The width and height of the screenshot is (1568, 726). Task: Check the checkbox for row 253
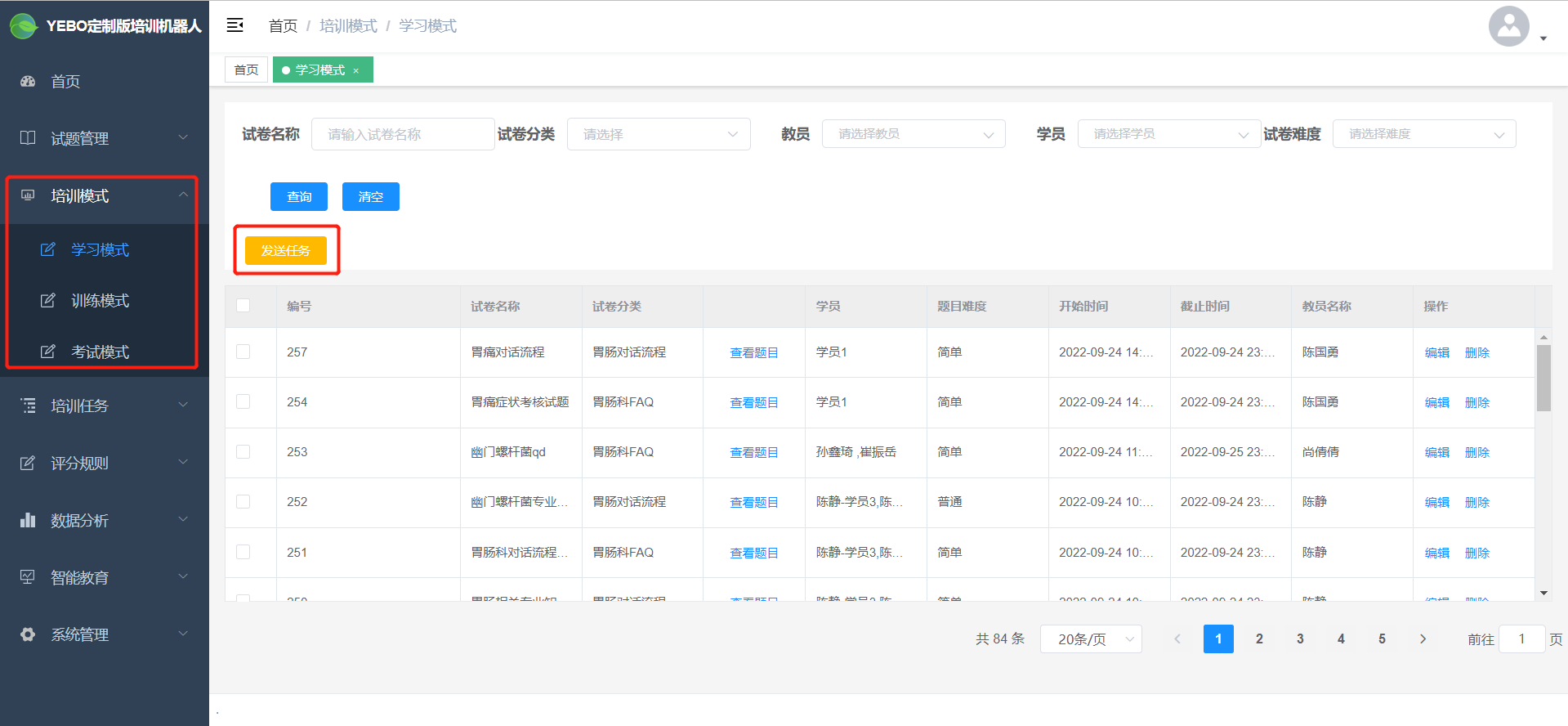[x=243, y=451]
